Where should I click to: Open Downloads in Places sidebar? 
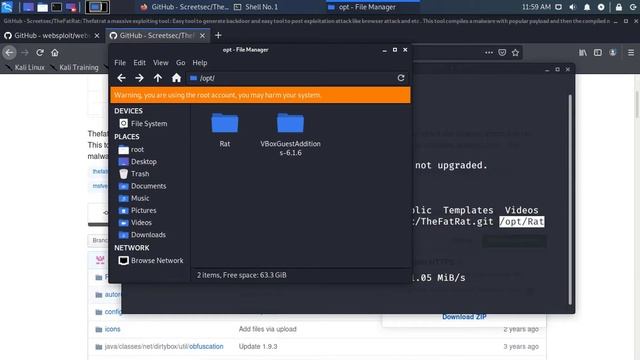click(x=142, y=235)
